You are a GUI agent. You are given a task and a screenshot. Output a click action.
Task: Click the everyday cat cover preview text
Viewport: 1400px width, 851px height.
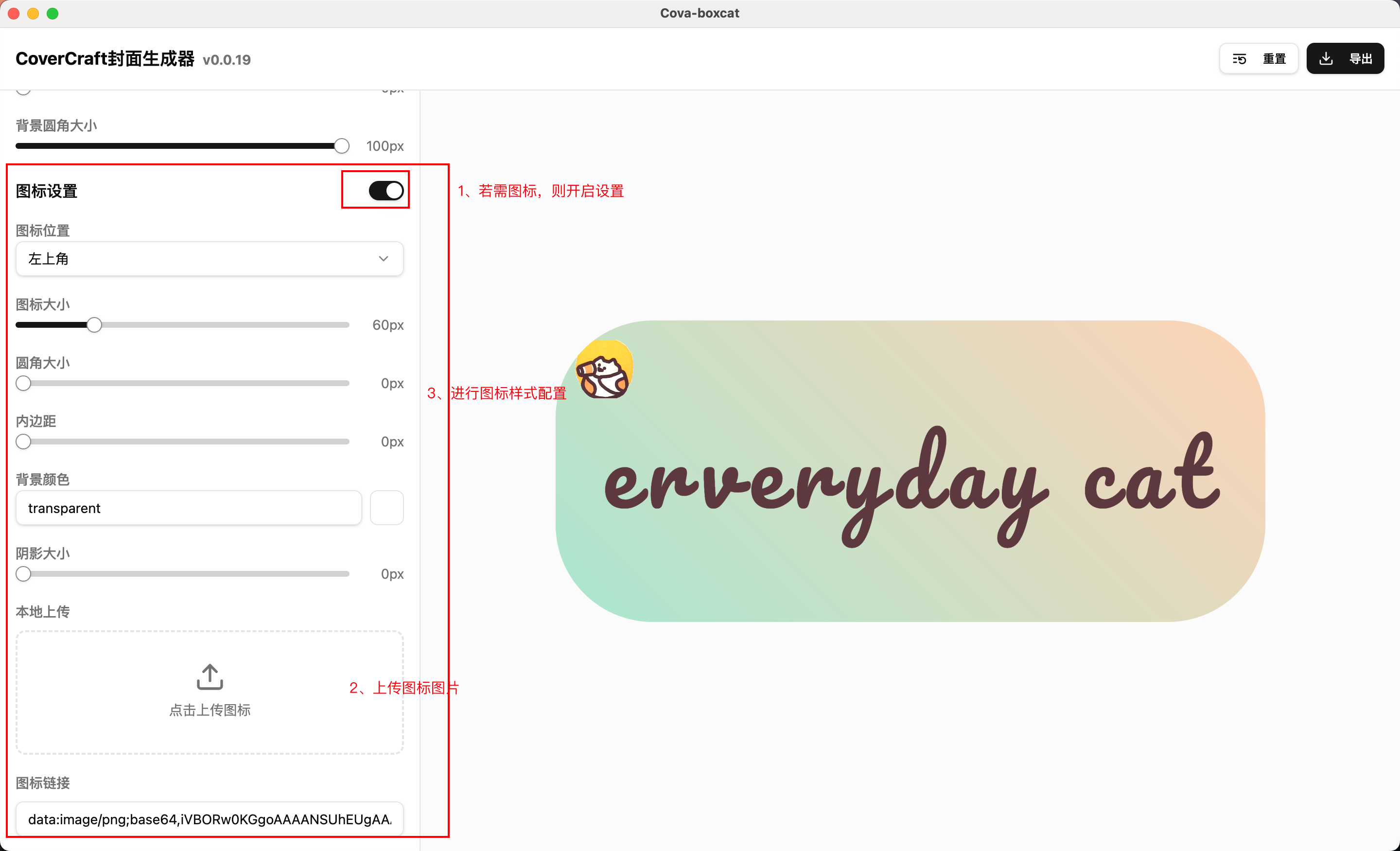911,487
